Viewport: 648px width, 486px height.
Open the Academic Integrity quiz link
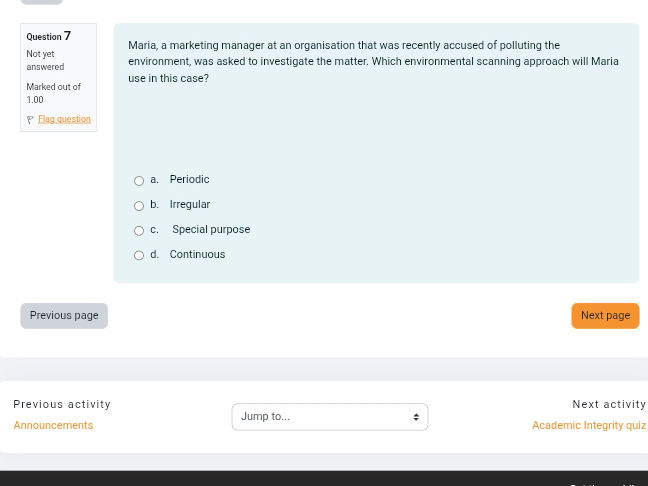(588, 426)
